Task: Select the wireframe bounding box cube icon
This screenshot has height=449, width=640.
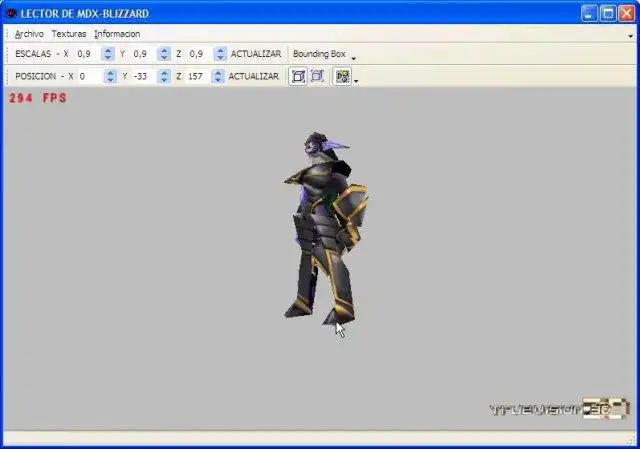Action: click(317, 76)
